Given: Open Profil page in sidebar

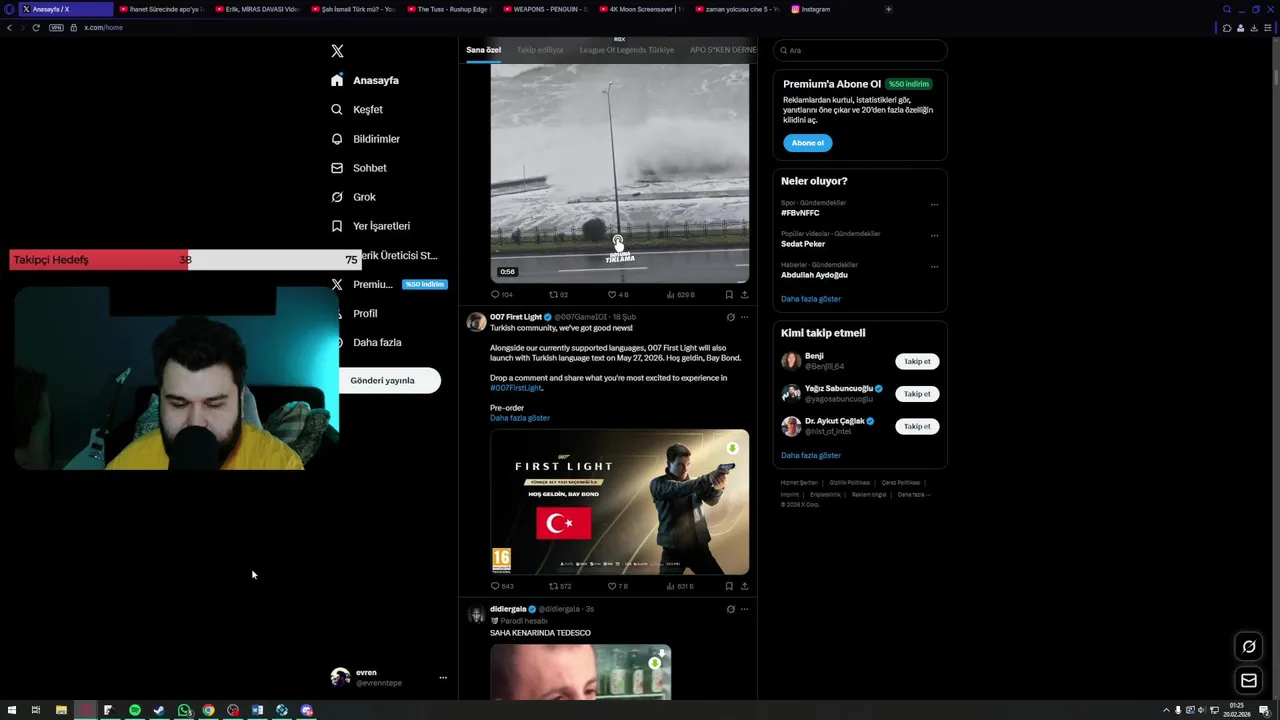Looking at the screenshot, I should point(364,313).
